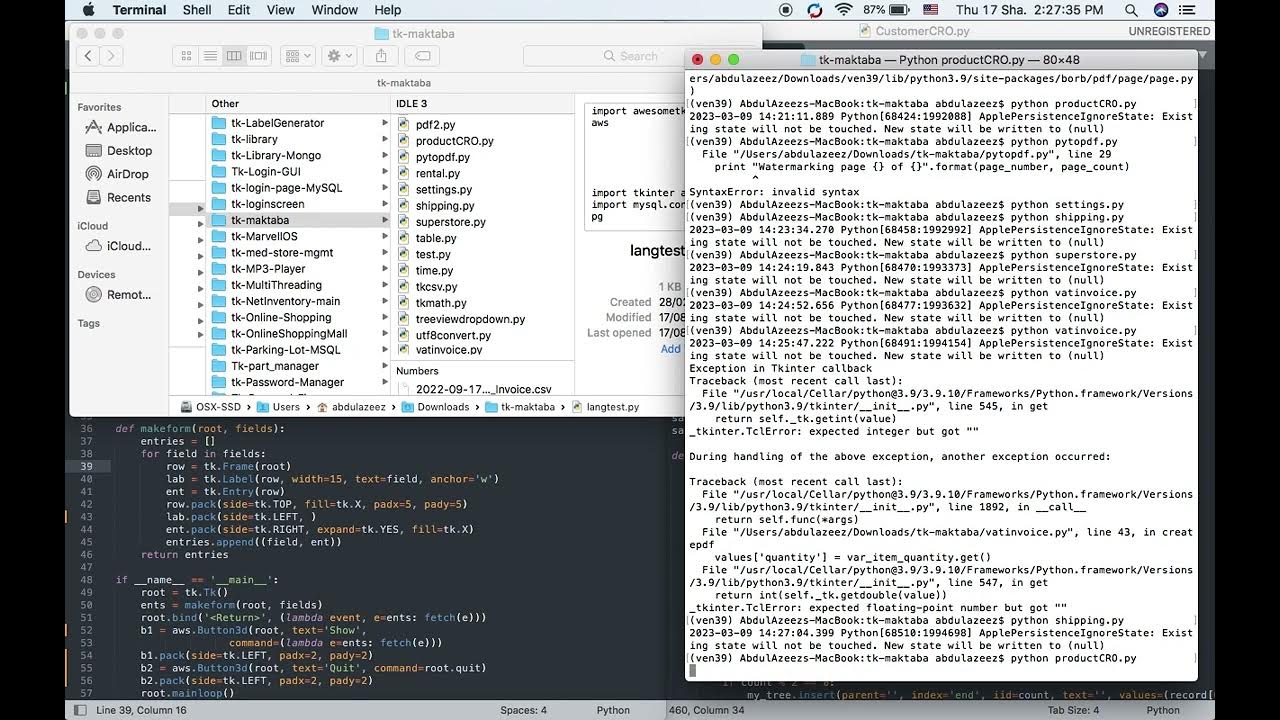
Task: Go forward in the Finder window
Action: coord(112,56)
